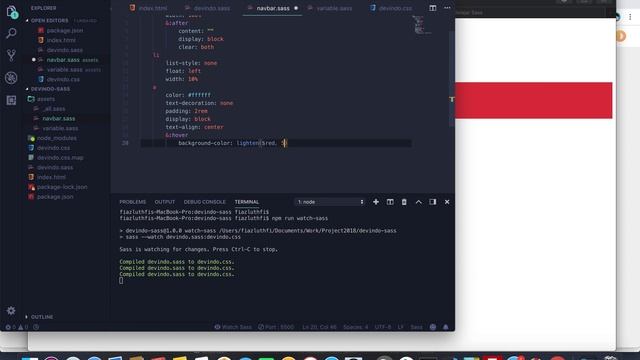Open the Extensions view in activity bar
Image resolution: width=640 pixels, height=360 pixels.
coord(11,100)
